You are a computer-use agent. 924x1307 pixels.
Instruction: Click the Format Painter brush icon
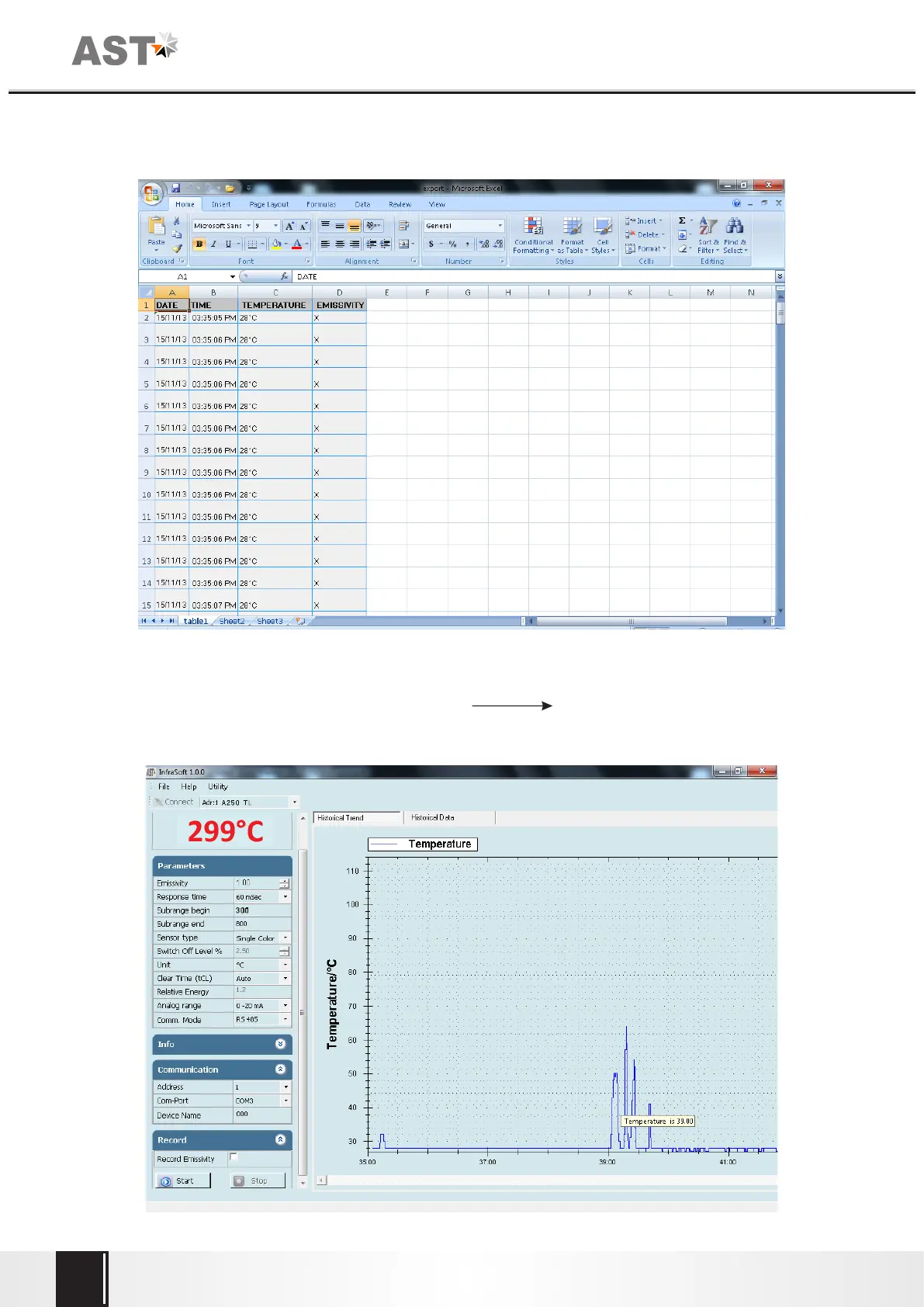click(177, 248)
